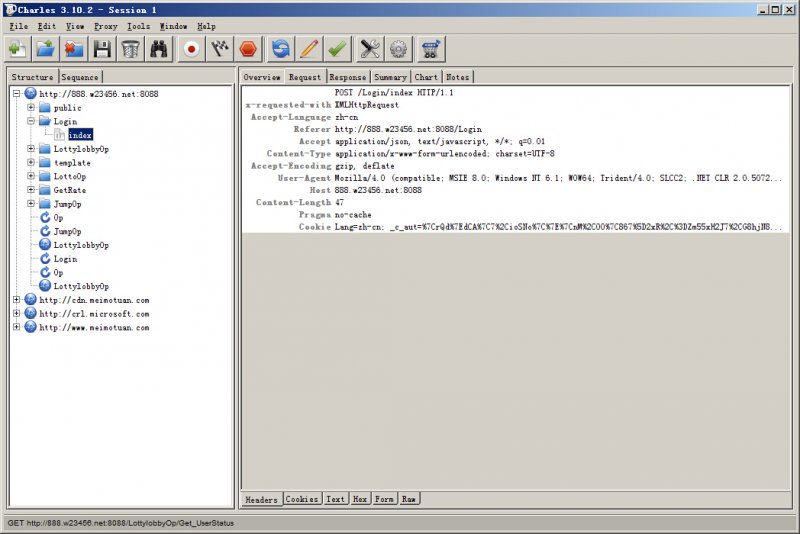Expand the crl.microsoft.com host node
Screen dimensions: 800x534
[x=16, y=314]
